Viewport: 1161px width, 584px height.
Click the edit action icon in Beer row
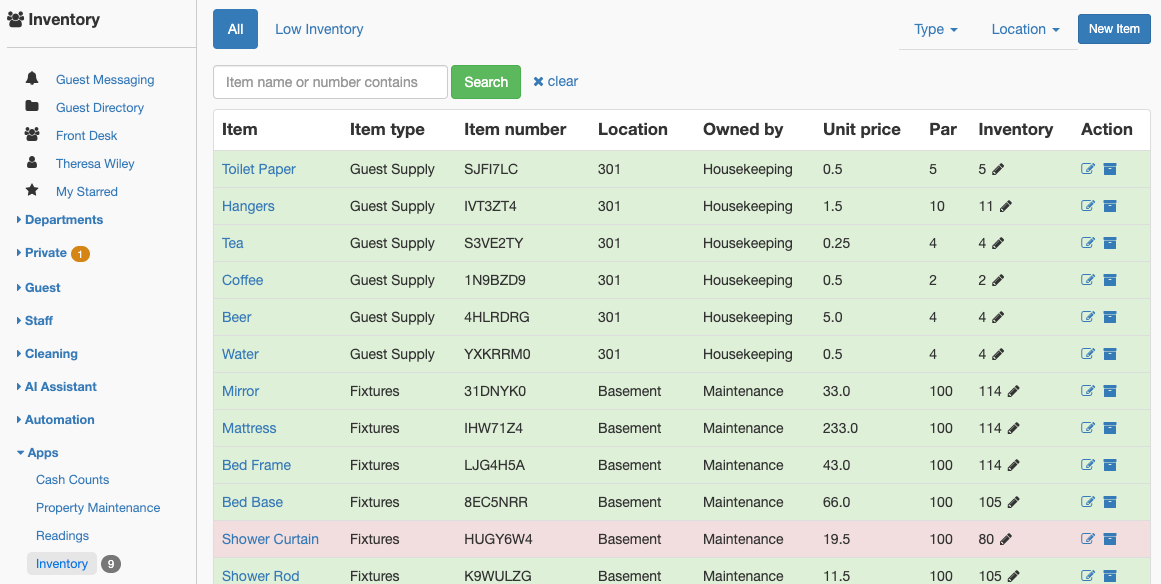pyautogui.click(x=1088, y=317)
